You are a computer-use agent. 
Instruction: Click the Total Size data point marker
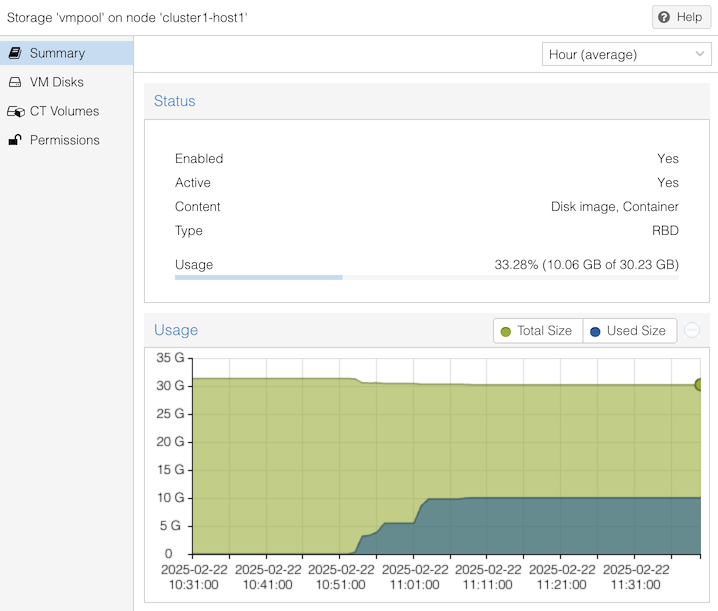(700, 385)
